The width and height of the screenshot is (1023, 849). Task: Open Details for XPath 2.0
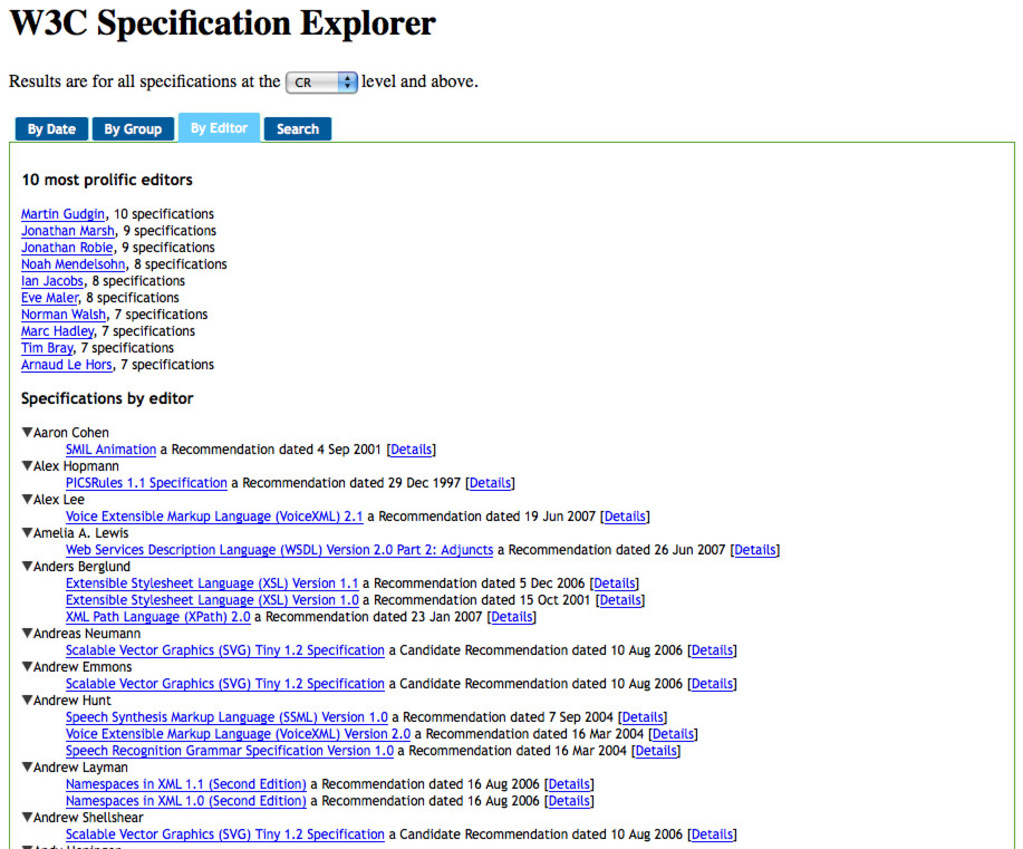click(512, 617)
